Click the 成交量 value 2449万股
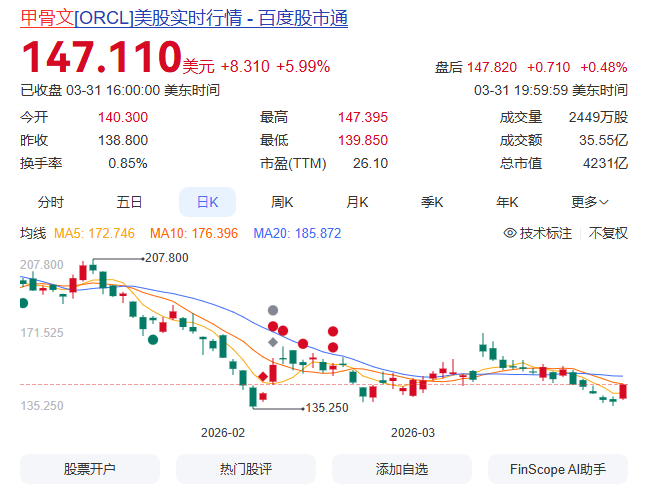663x497 pixels. 598,117
